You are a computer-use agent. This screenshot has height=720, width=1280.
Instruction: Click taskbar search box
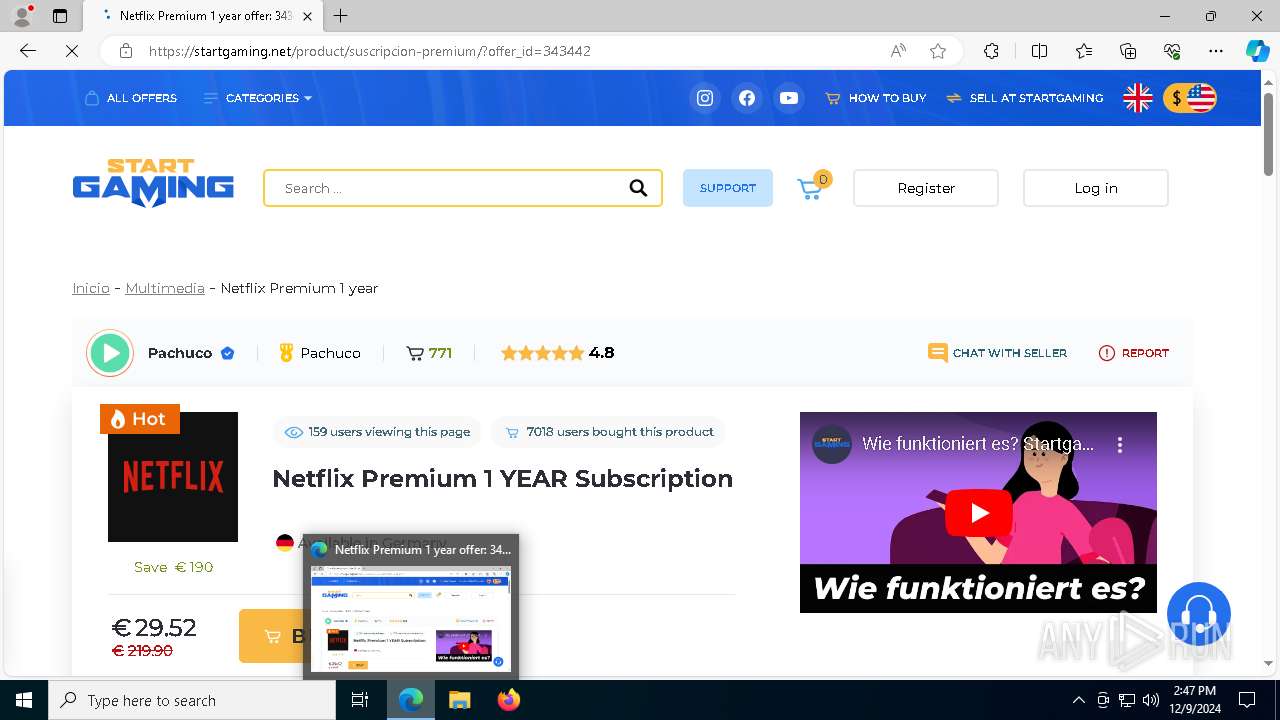click(x=192, y=700)
